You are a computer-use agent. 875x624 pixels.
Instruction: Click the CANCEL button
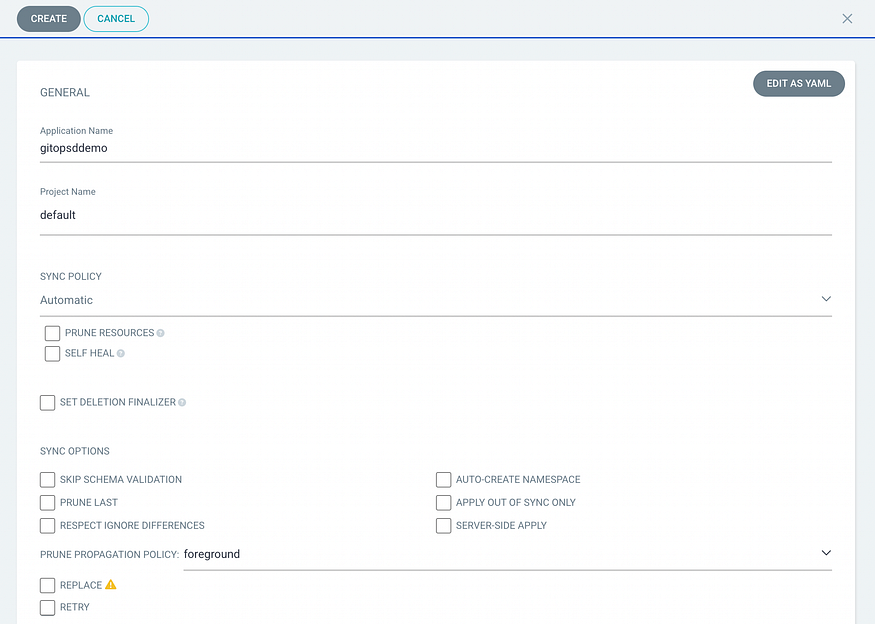pyautogui.click(x=116, y=18)
